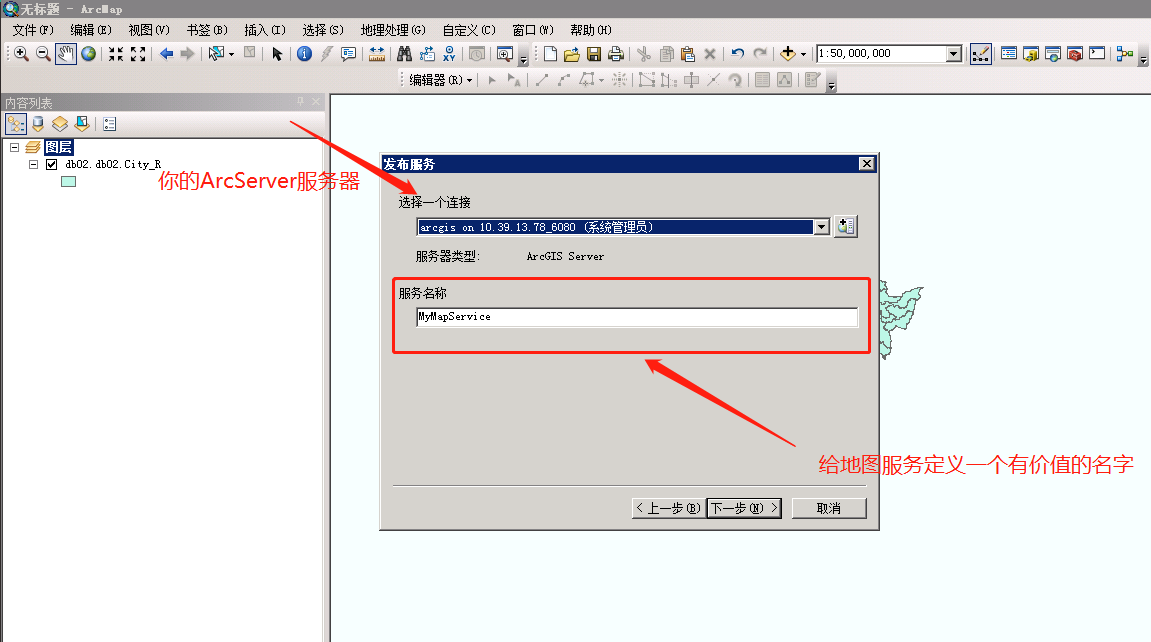The width and height of the screenshot is (1151, 642).
Task: Open the ArcToolbox window
Action: 1076,53
